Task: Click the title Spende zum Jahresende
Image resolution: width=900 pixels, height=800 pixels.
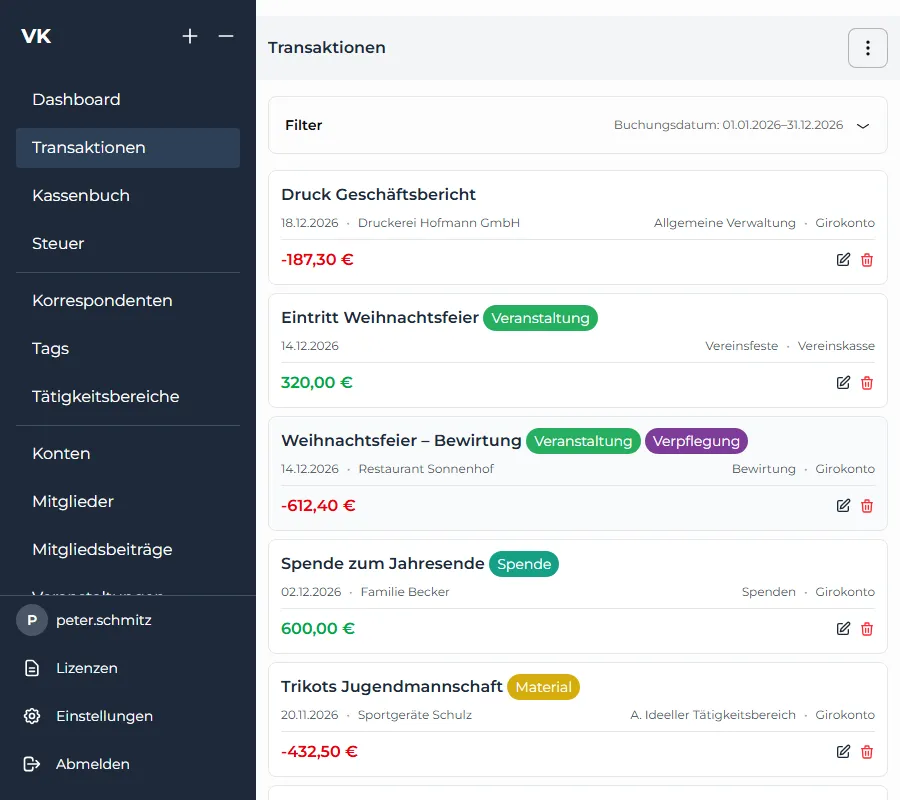Action: 382,564
